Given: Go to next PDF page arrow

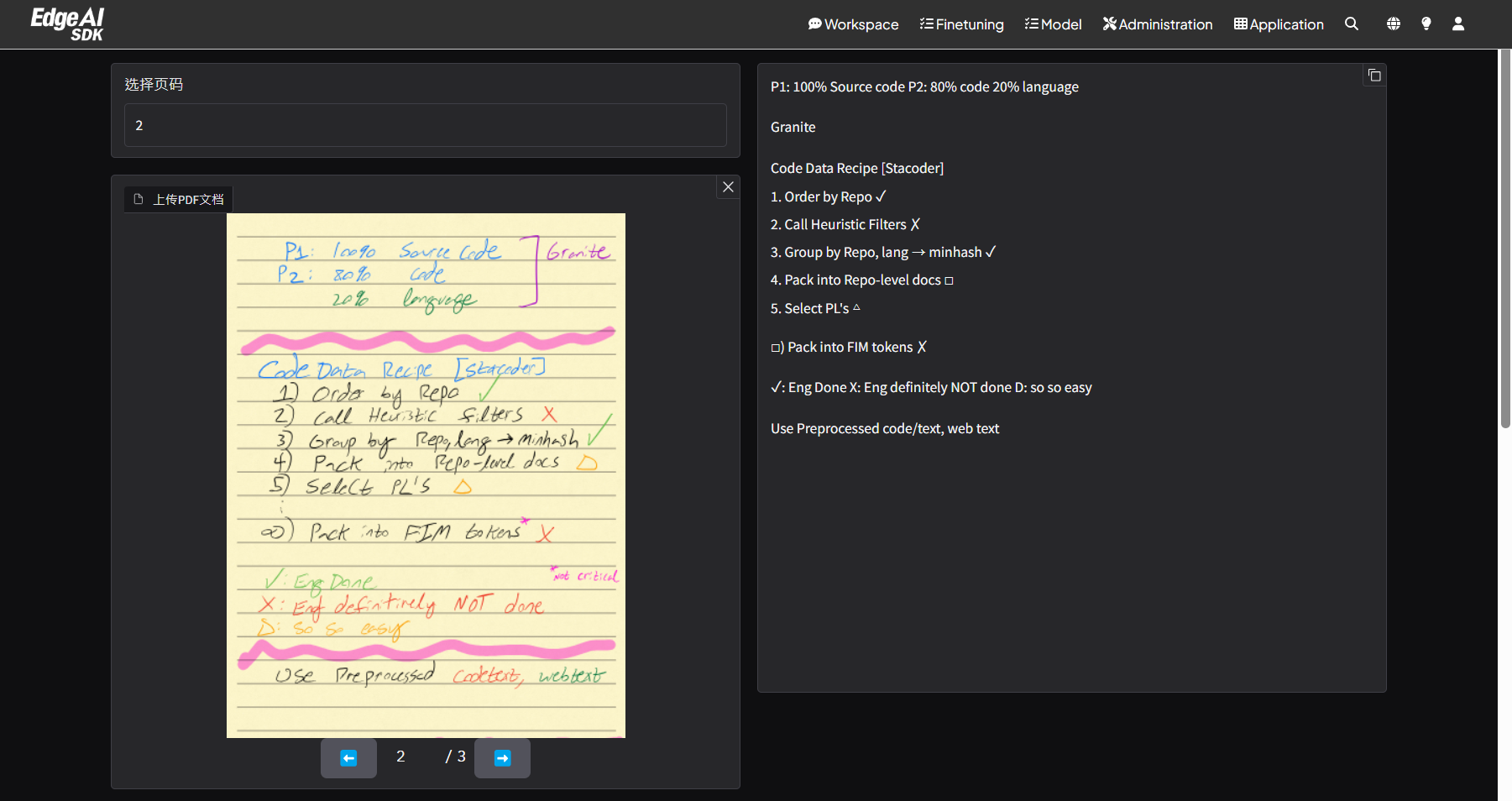Looking at the screenshot, I should tap(502, 758).
